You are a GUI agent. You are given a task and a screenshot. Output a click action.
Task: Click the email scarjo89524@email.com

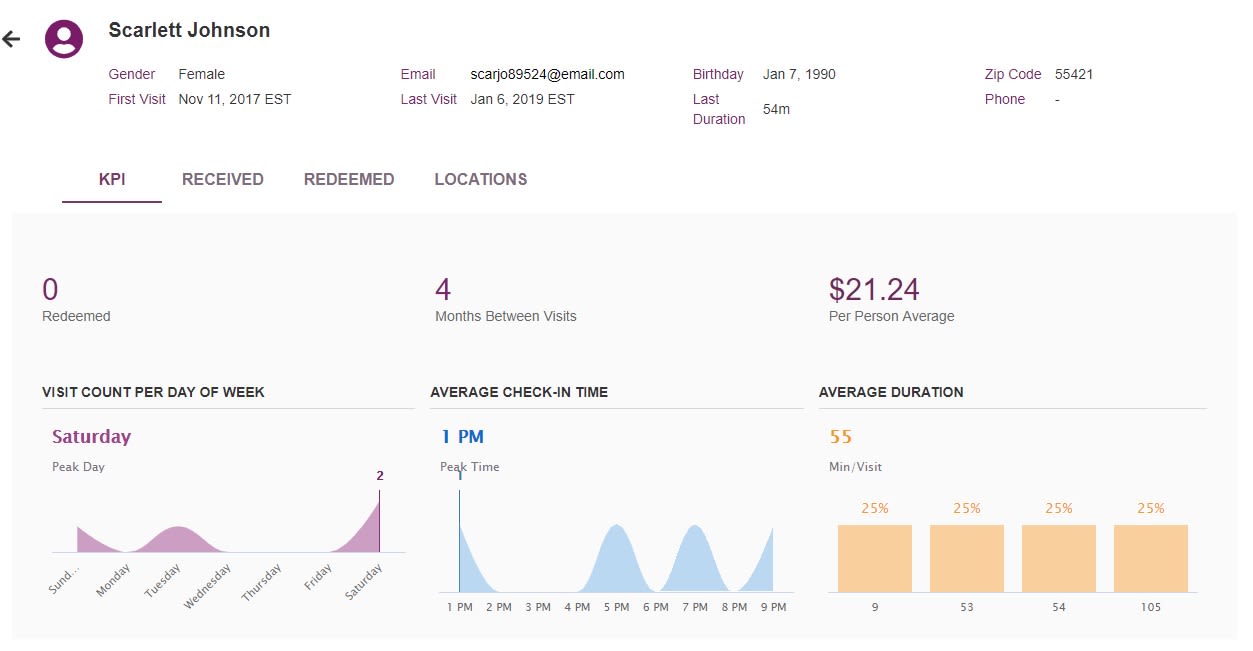(x=546, y=74)
